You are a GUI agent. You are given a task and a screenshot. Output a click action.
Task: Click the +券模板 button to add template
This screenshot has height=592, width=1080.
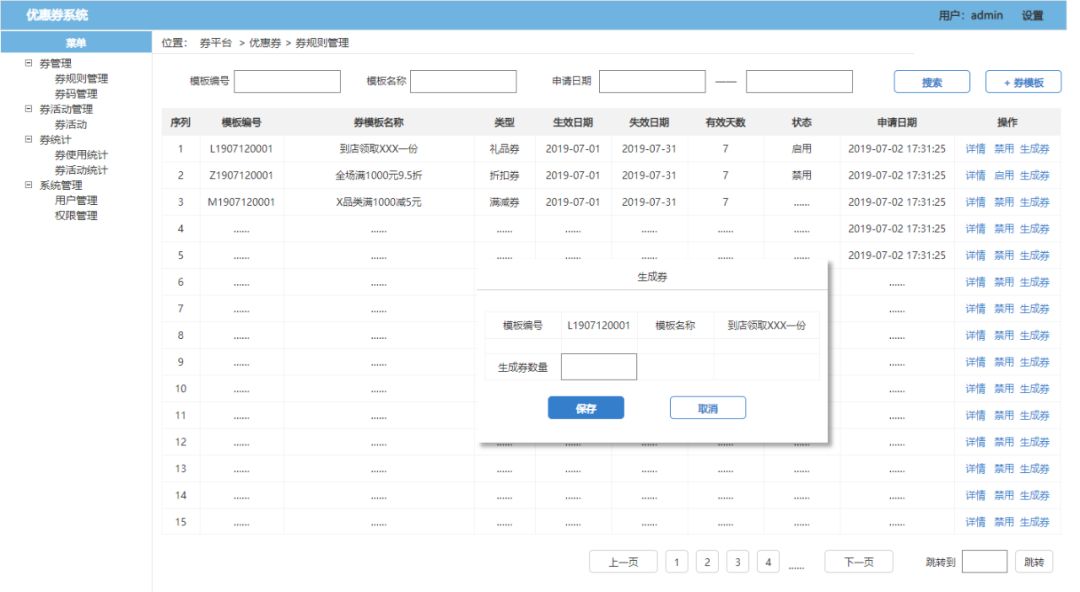[x=1022, y=81]
